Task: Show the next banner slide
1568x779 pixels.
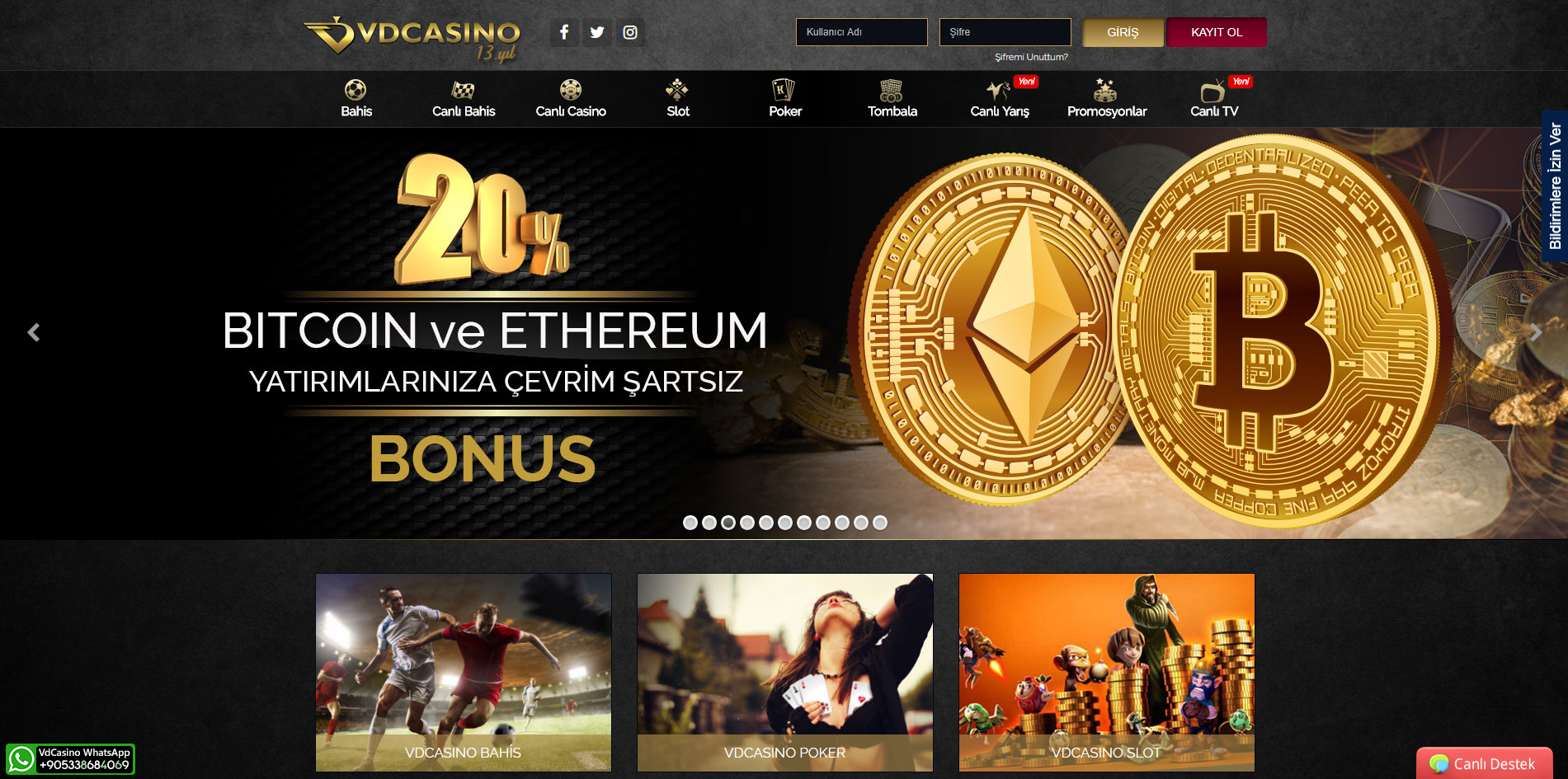Action: [x=1535, y=332]
